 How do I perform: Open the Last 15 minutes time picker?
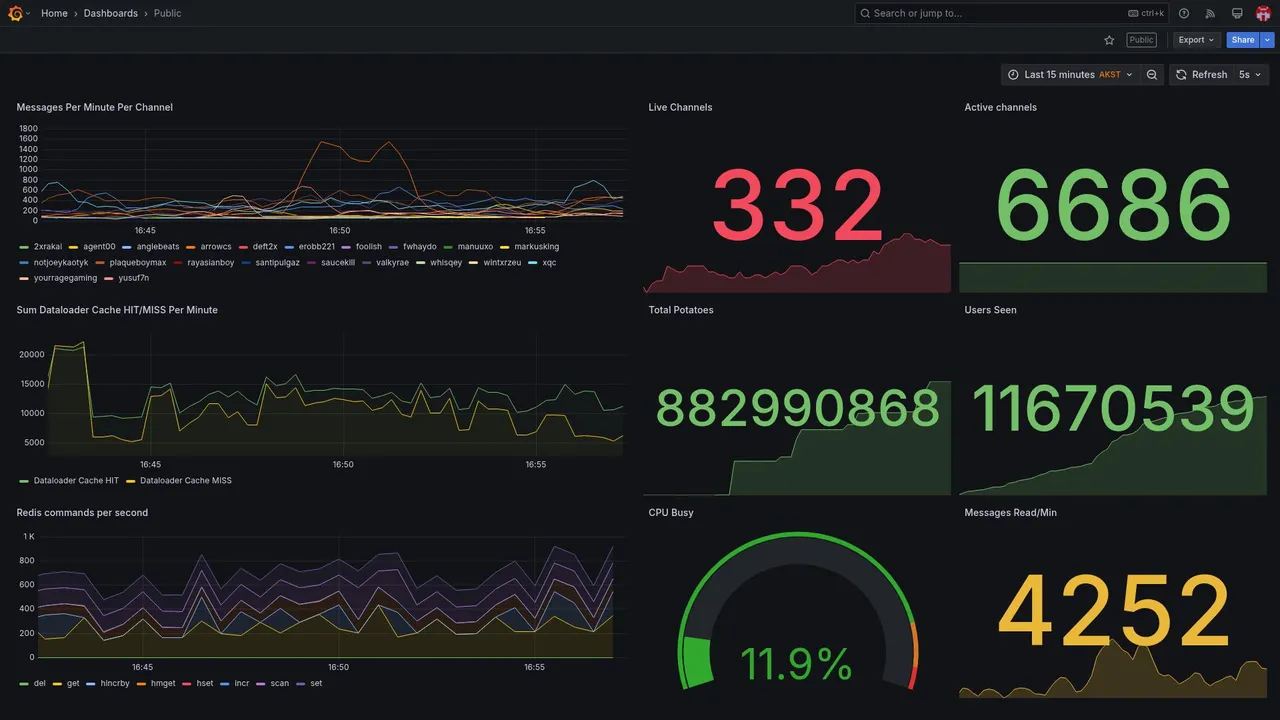point(1070,75)
